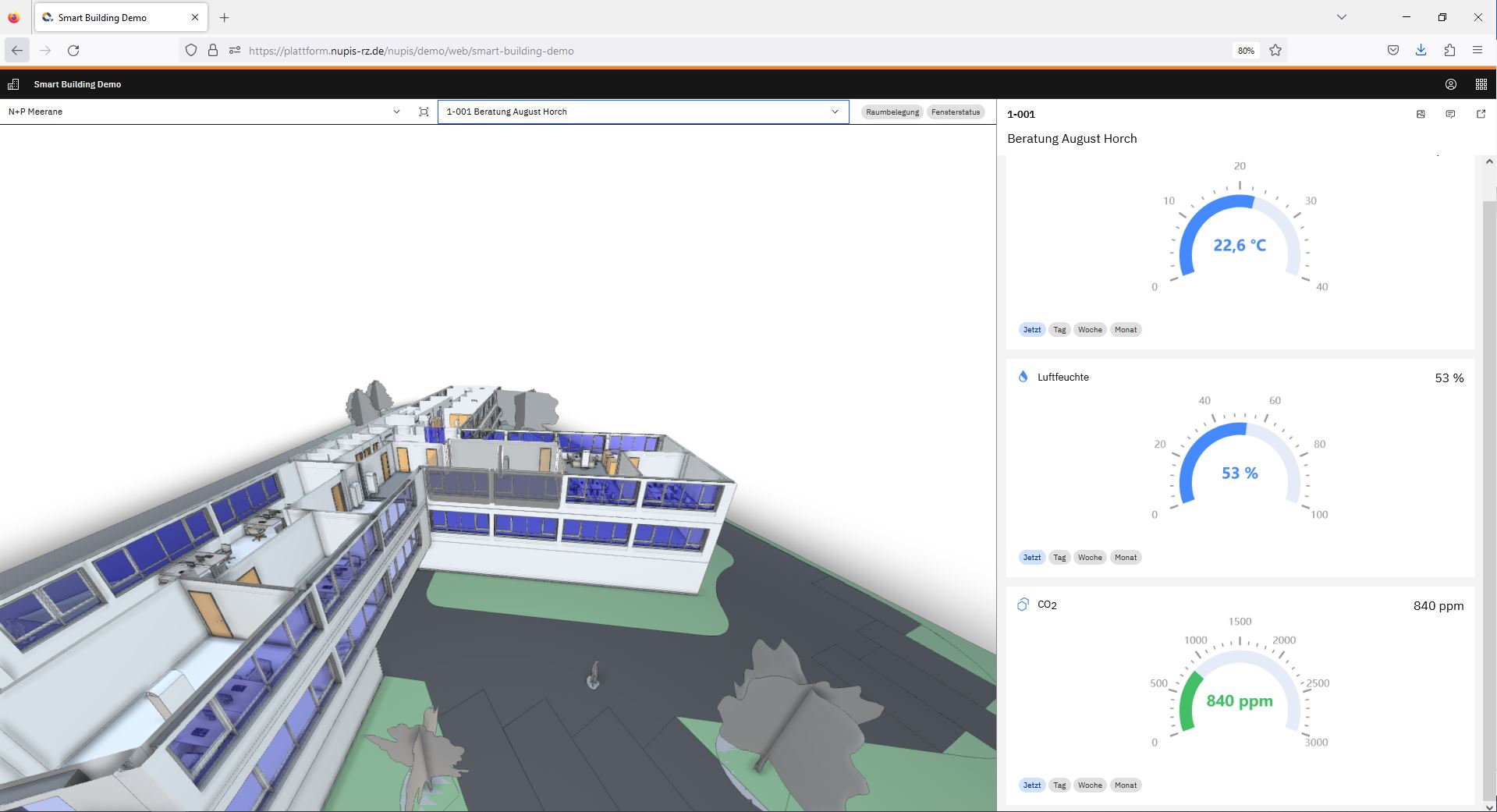Click the 1-001 room number heading
1497x812 pixels.
(x=1021, y=114)
